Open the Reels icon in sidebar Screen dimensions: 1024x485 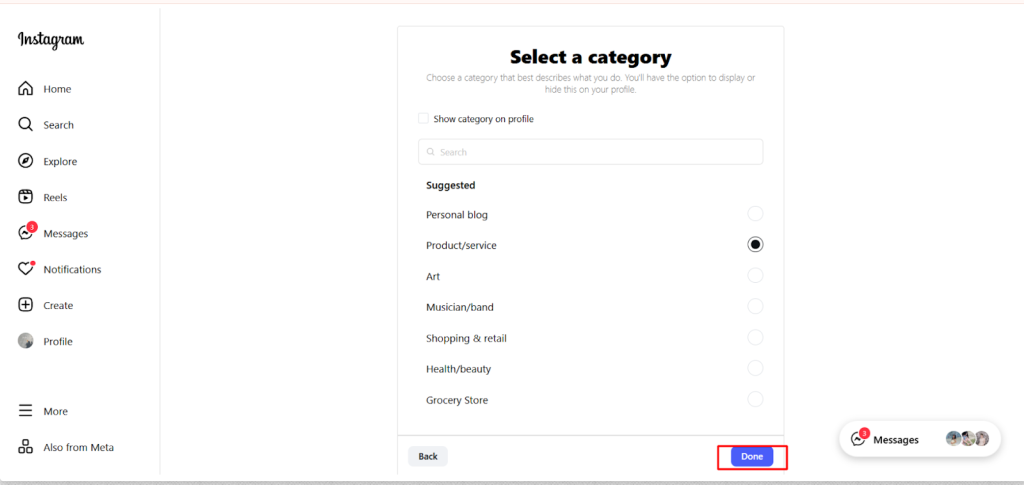coord(26,197)
